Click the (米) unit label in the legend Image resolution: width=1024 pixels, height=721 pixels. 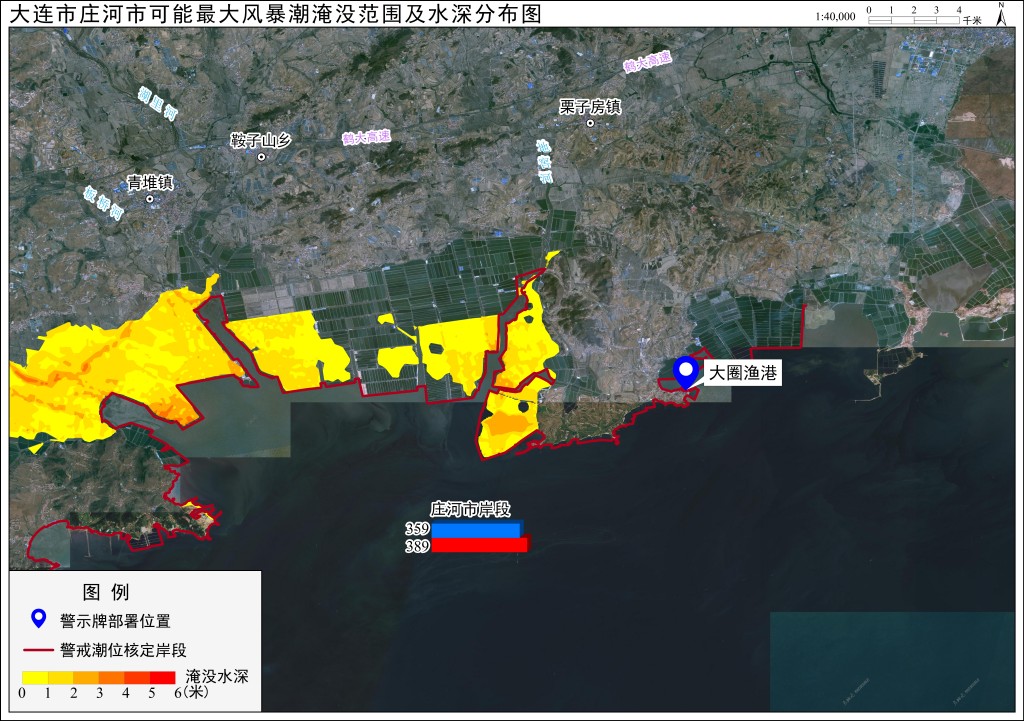coord(197,693)
